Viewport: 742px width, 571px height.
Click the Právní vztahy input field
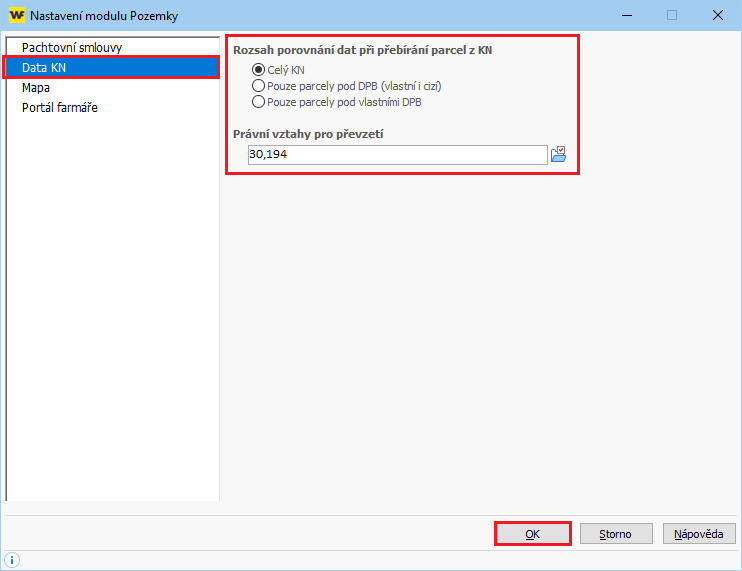click(397, 155)
